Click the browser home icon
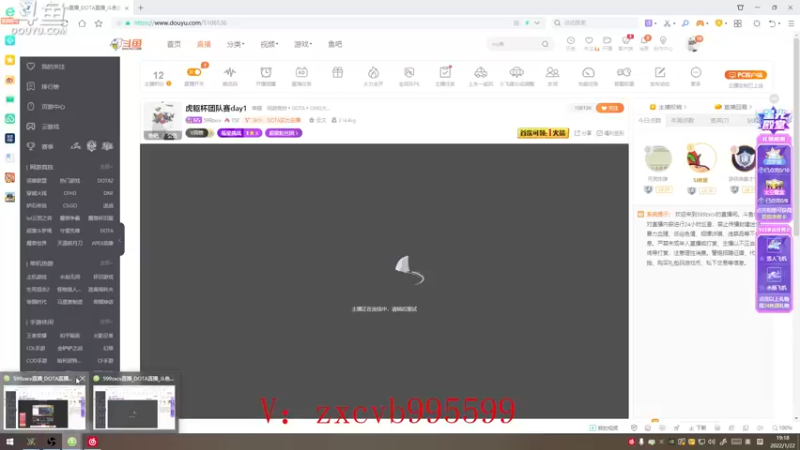 (x=82, y=23)
